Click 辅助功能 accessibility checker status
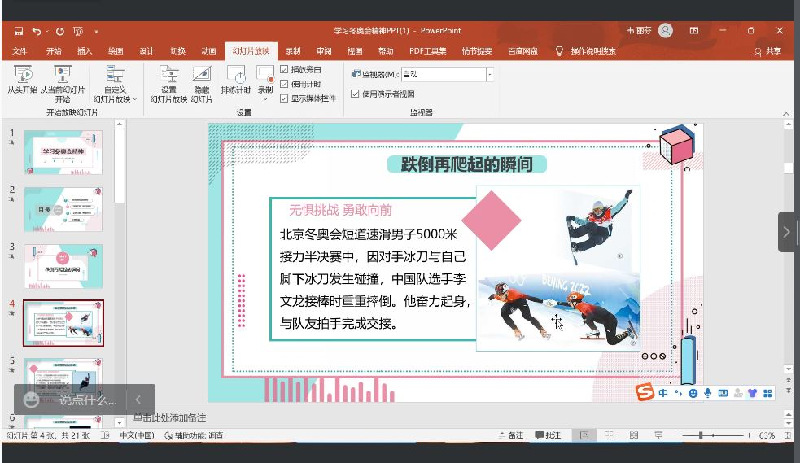Image resolution: width=800 pixels, height=463 pixels. click(x=194, y=435)
